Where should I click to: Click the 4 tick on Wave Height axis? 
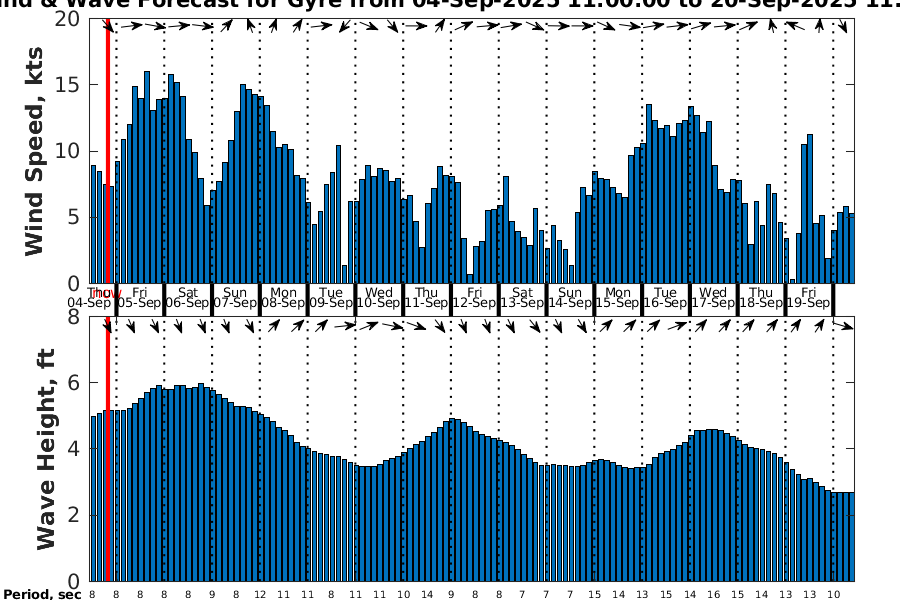[x=73, y=448]
